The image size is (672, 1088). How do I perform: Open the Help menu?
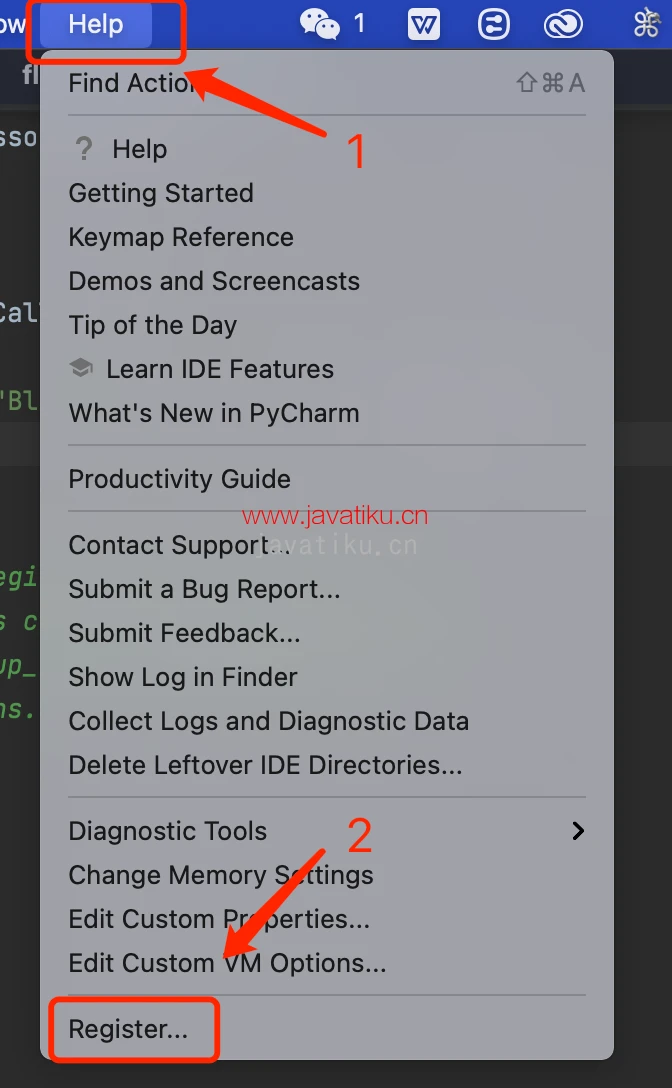[97, 24]
